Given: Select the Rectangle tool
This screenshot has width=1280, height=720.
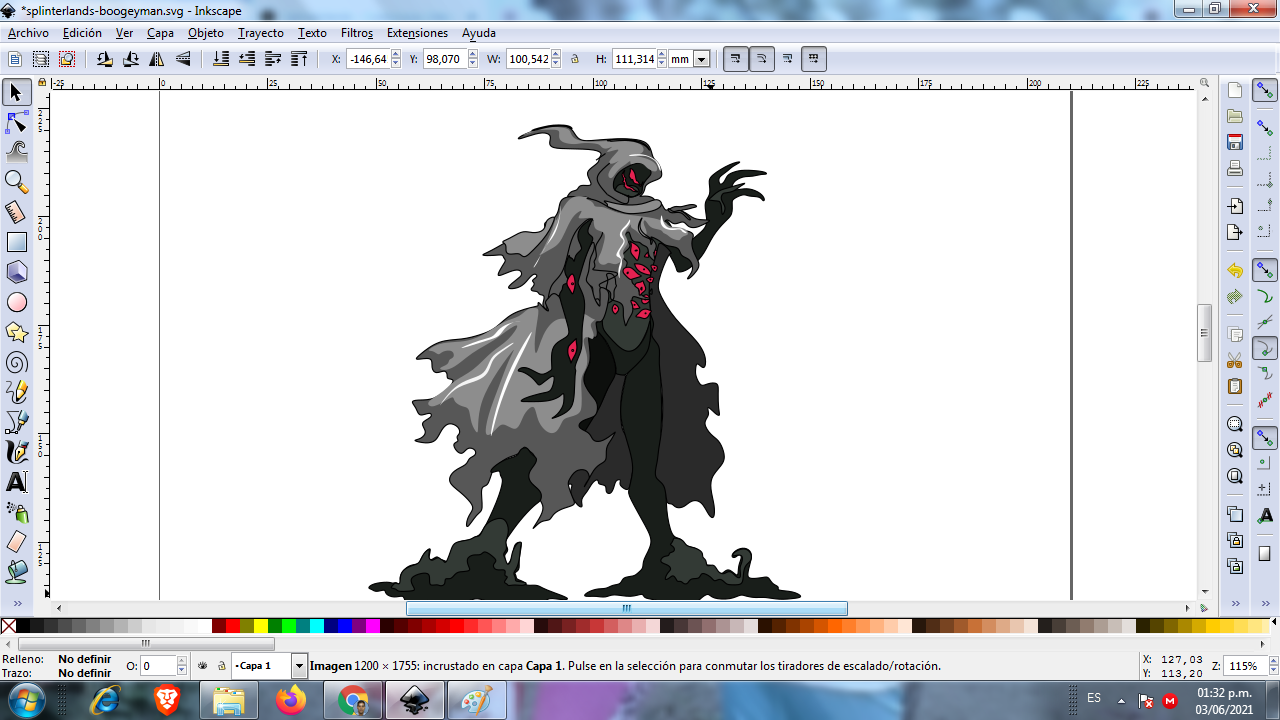Looking at the screenshot, I should pos(16,242).
